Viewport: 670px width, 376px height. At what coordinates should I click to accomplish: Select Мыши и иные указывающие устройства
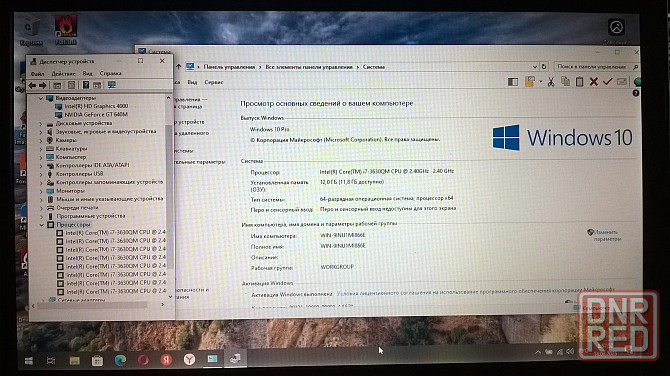[110, 199]
